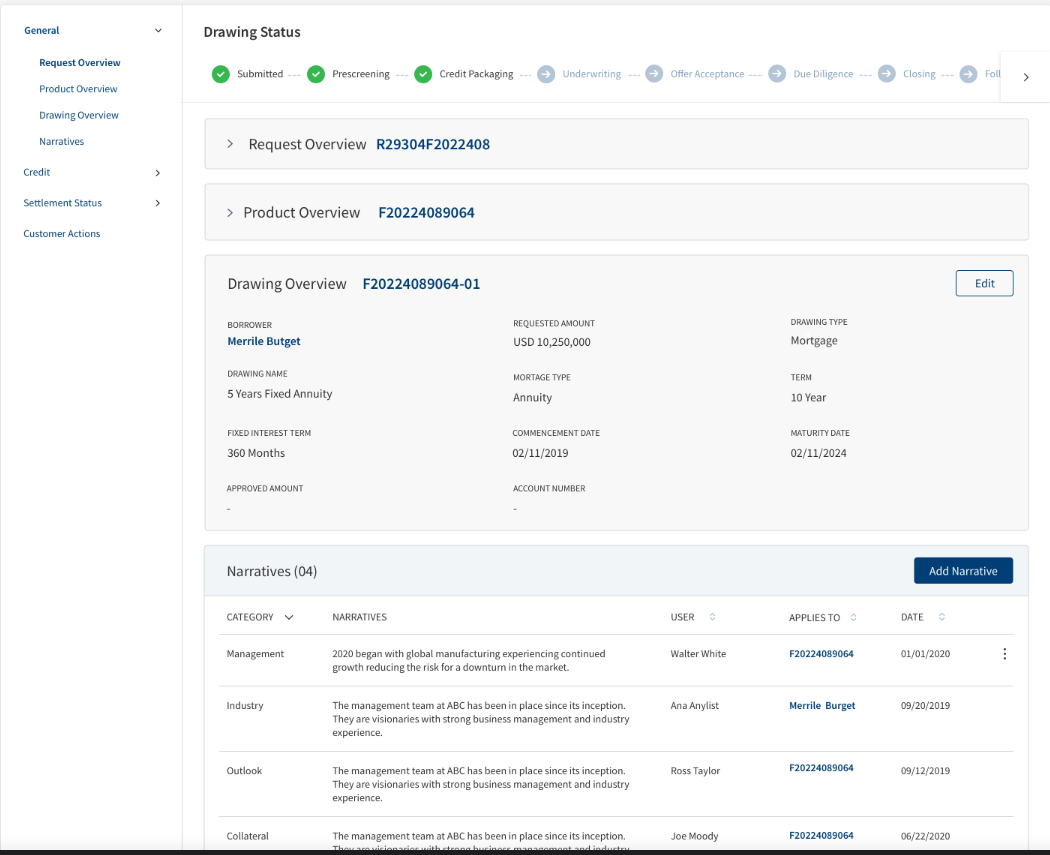Expand the Product Overview panel
1050x855 pixels.
click(230, 213)
